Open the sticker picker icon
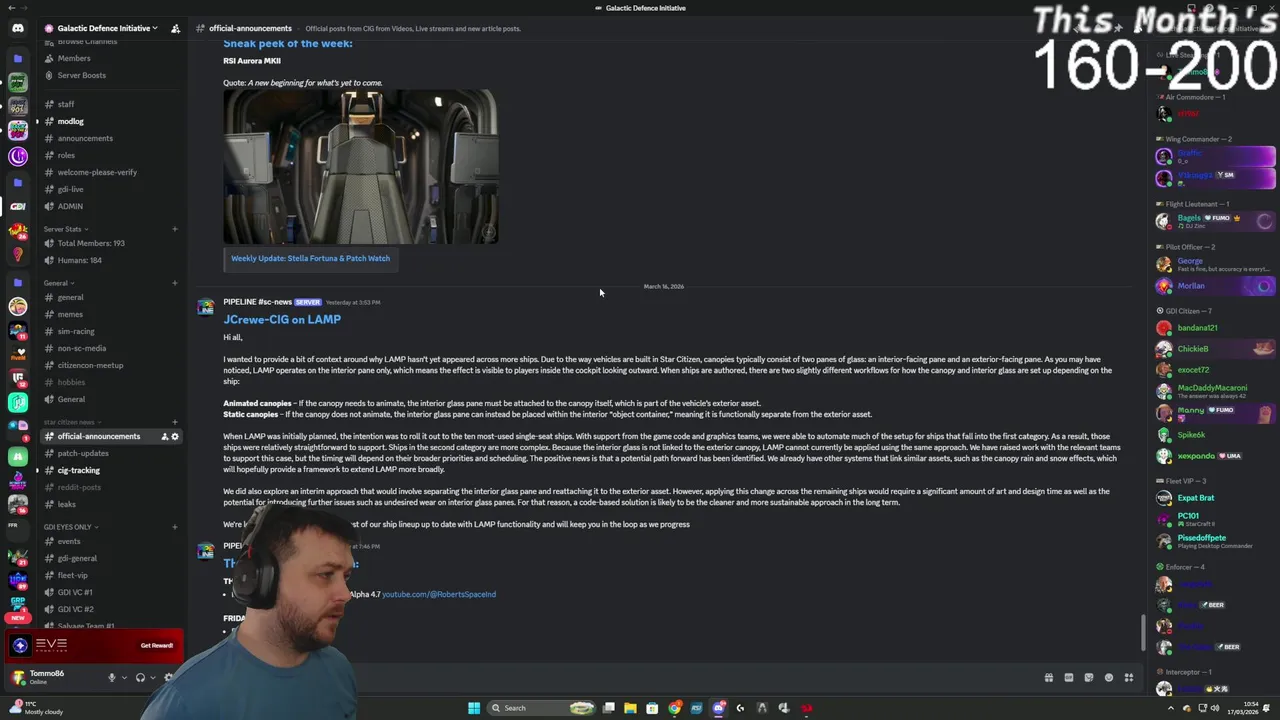 coord(1088,678)
